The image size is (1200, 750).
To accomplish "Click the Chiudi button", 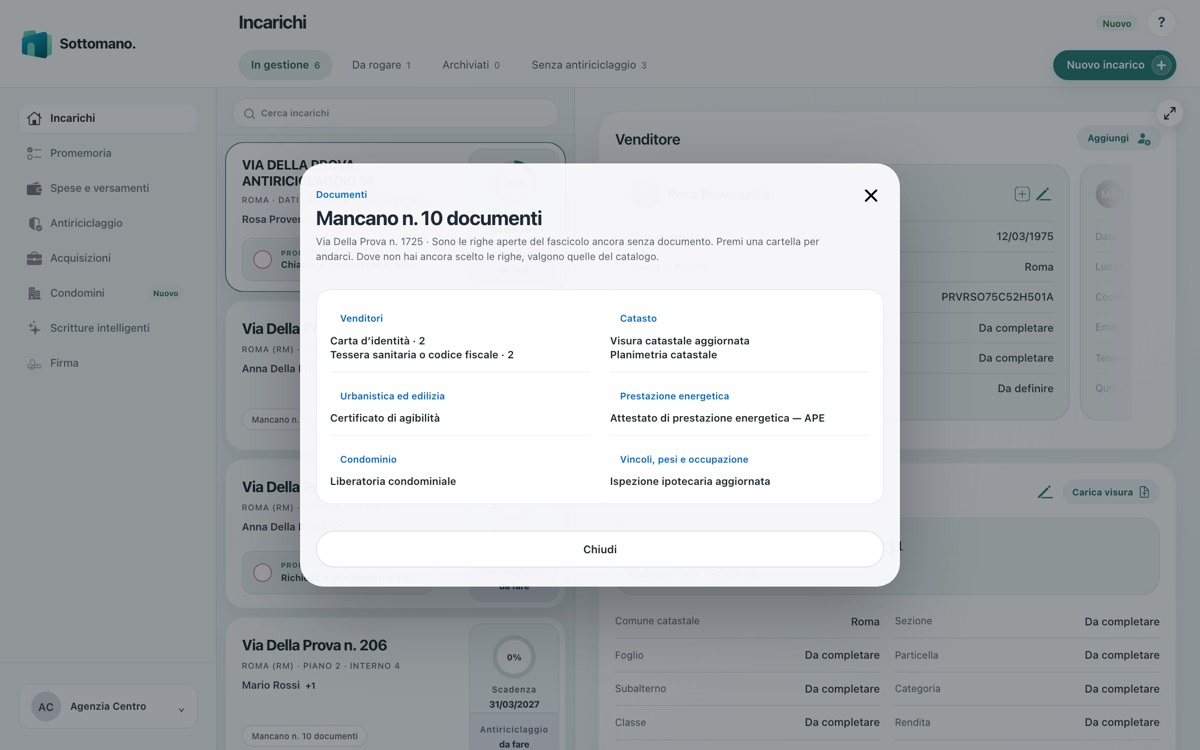I will (x=600, y=549).
